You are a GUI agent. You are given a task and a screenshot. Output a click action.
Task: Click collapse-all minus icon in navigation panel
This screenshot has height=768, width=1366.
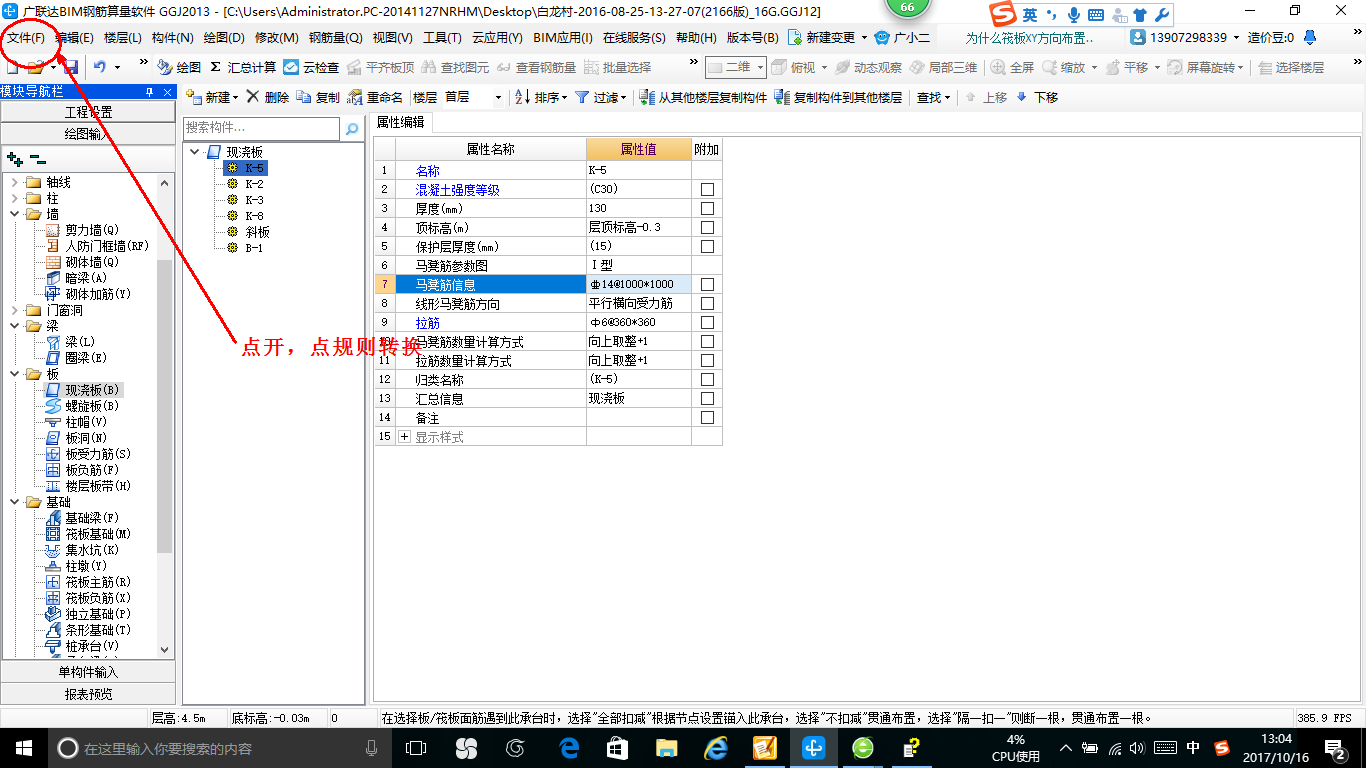pyautogui.click(x=37, y=158)
